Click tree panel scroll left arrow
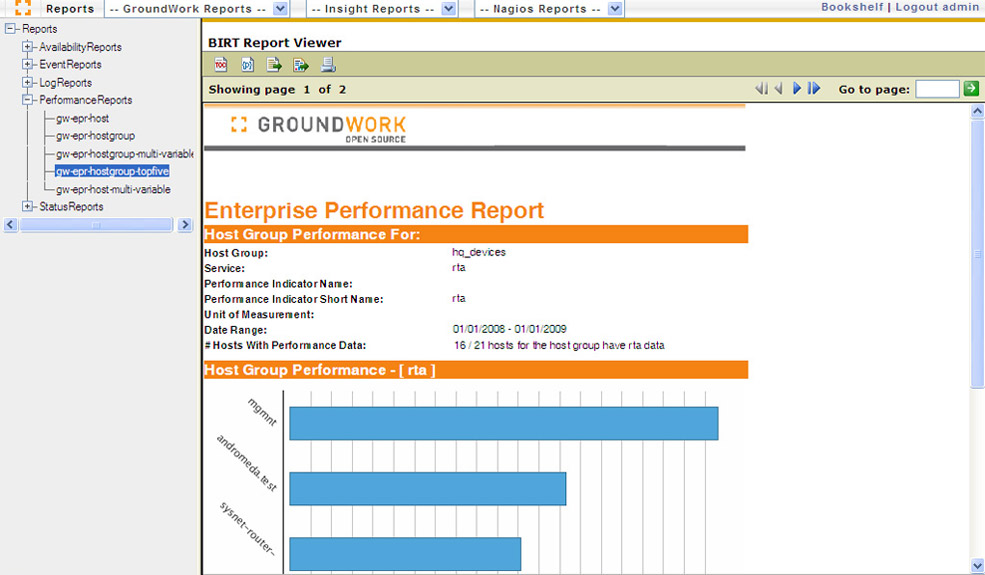This screenshot has height=575, width=985. coord(10,224)
